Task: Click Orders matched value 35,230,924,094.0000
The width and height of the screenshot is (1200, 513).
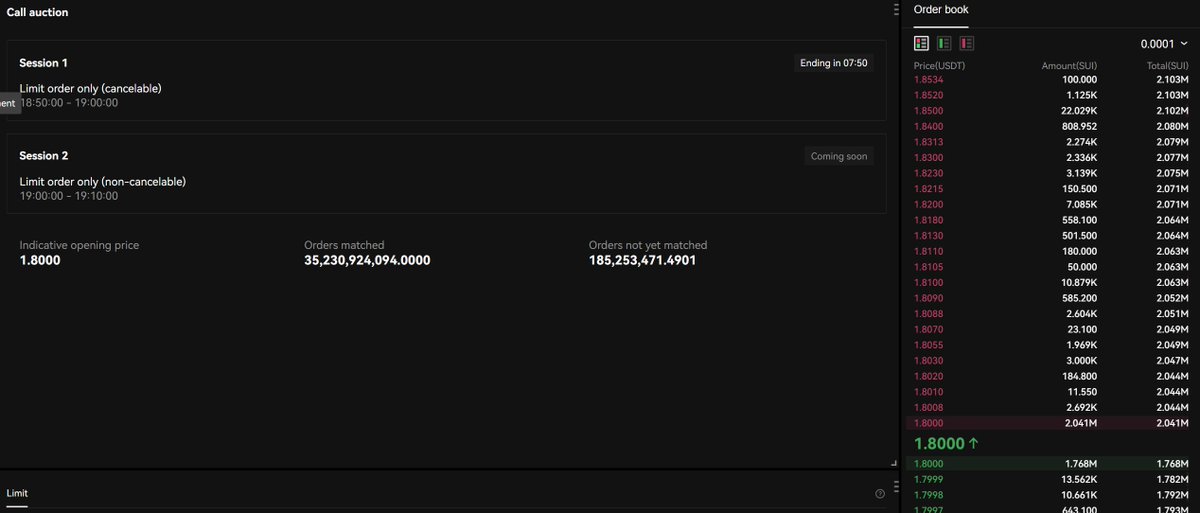Action: click(367, 260)
